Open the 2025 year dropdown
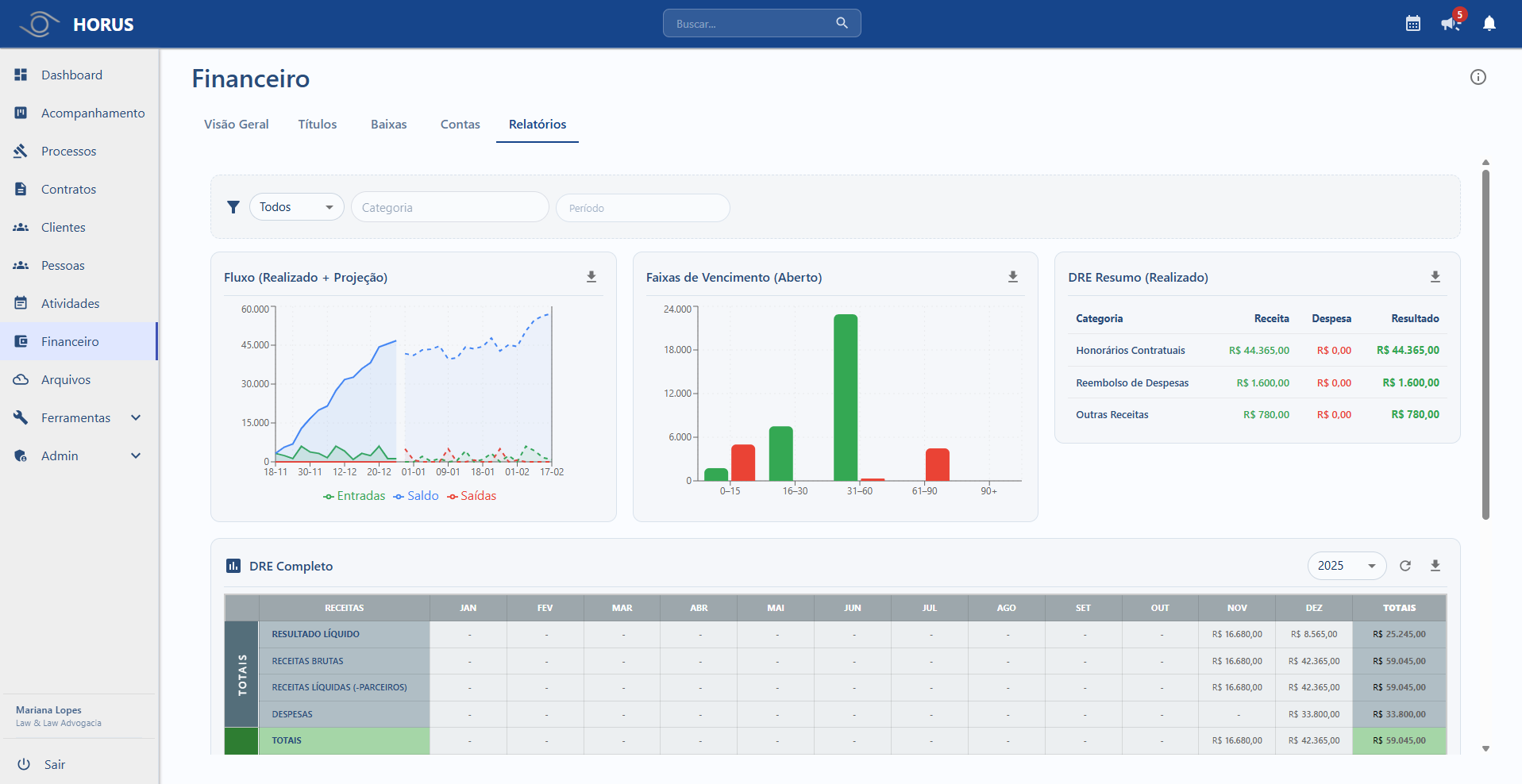Screen dimensions: 1522x784 [x=1346, y=566]
